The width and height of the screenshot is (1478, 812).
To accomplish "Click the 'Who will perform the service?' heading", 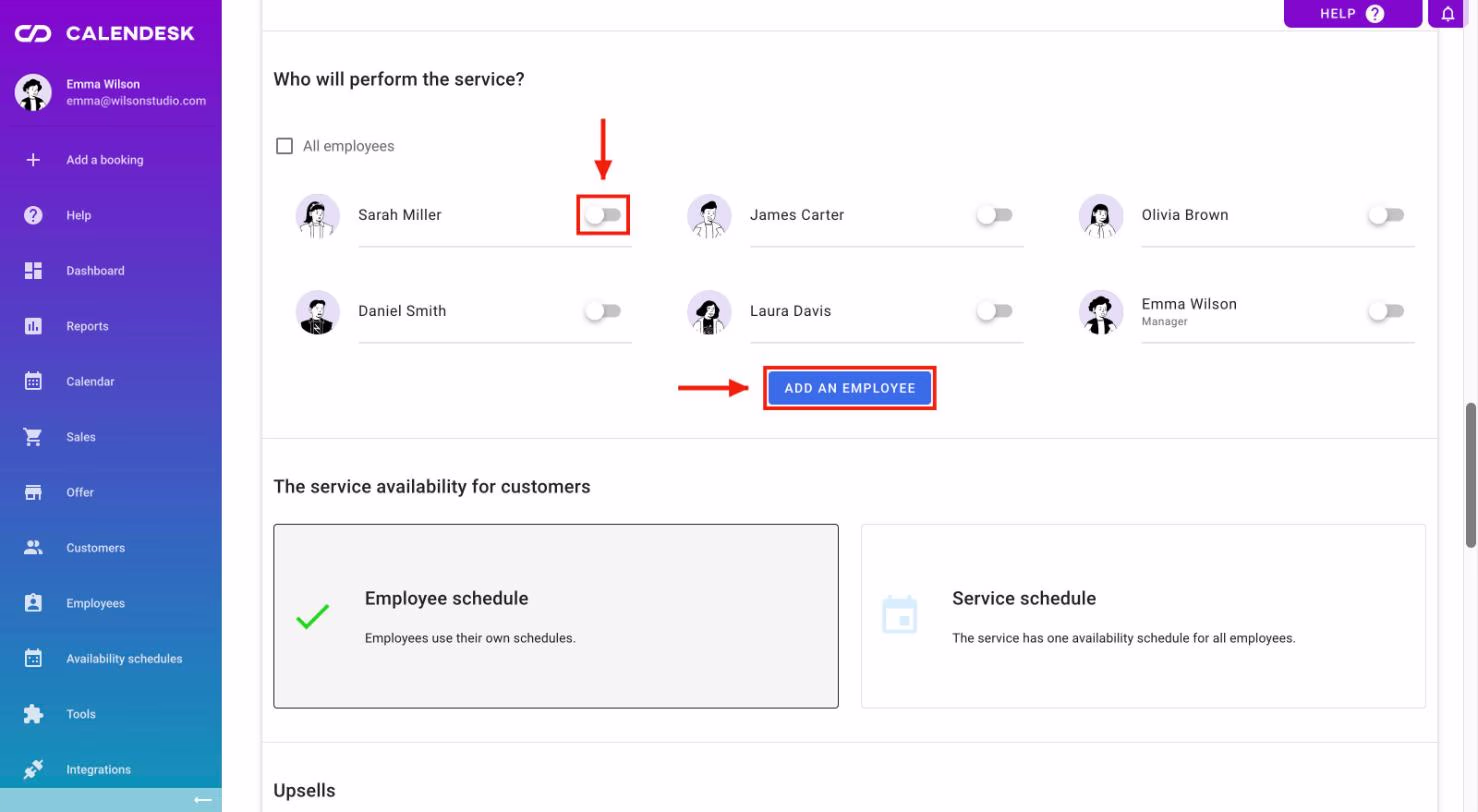I will tap(399, 79).
